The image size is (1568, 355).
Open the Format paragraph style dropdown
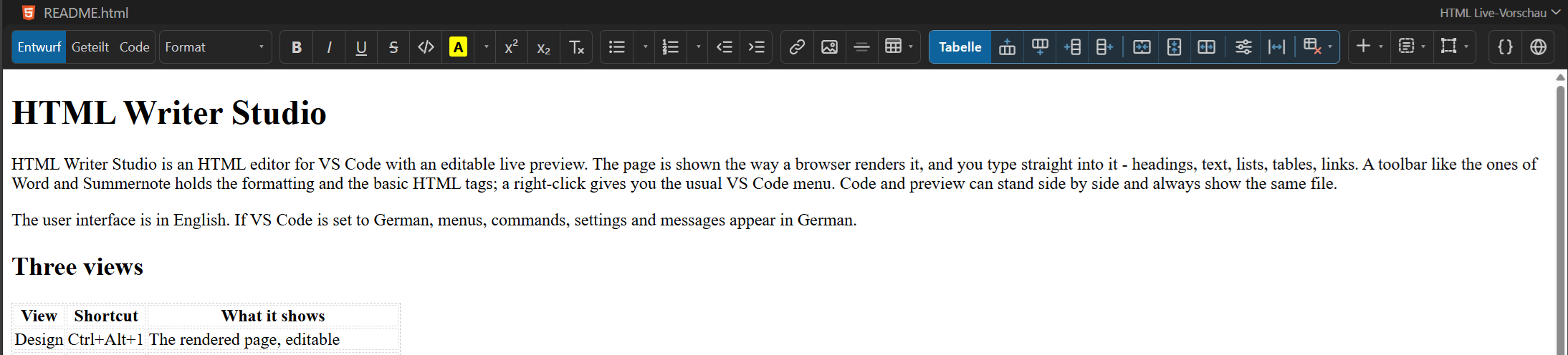(215, 47)
